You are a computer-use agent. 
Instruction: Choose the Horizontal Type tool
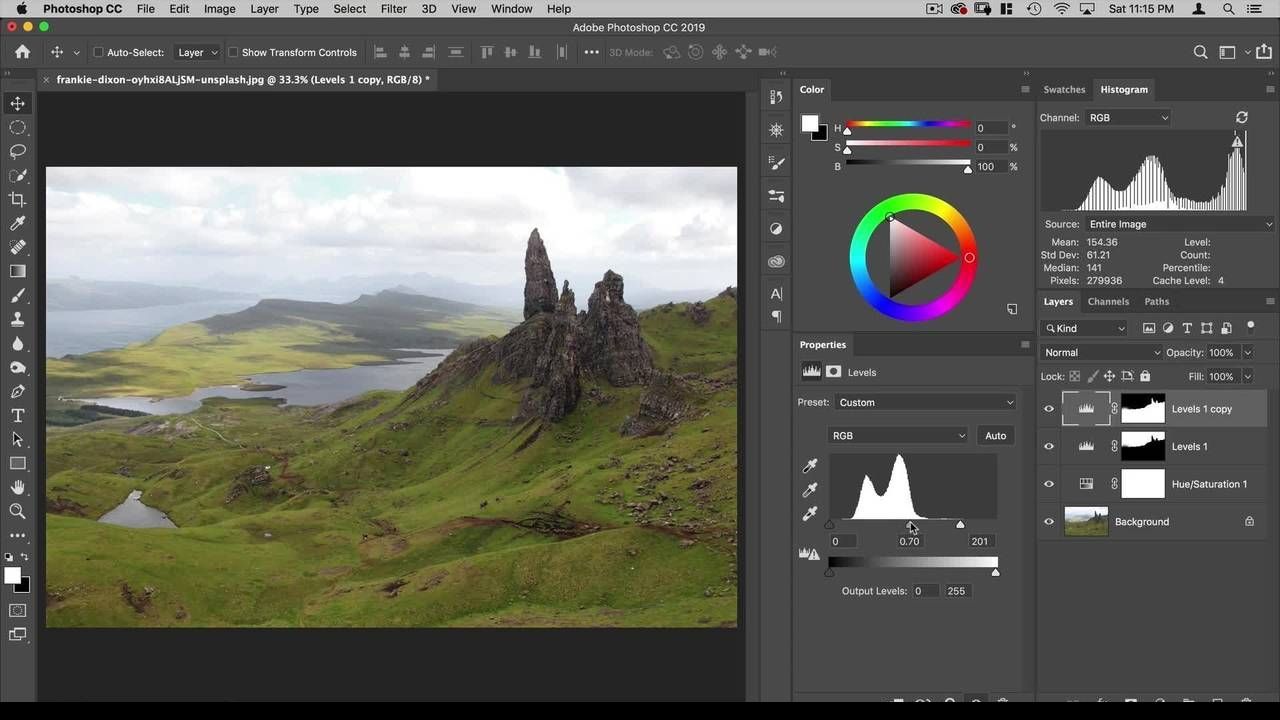pyautogui.click(x=17, y=416)
